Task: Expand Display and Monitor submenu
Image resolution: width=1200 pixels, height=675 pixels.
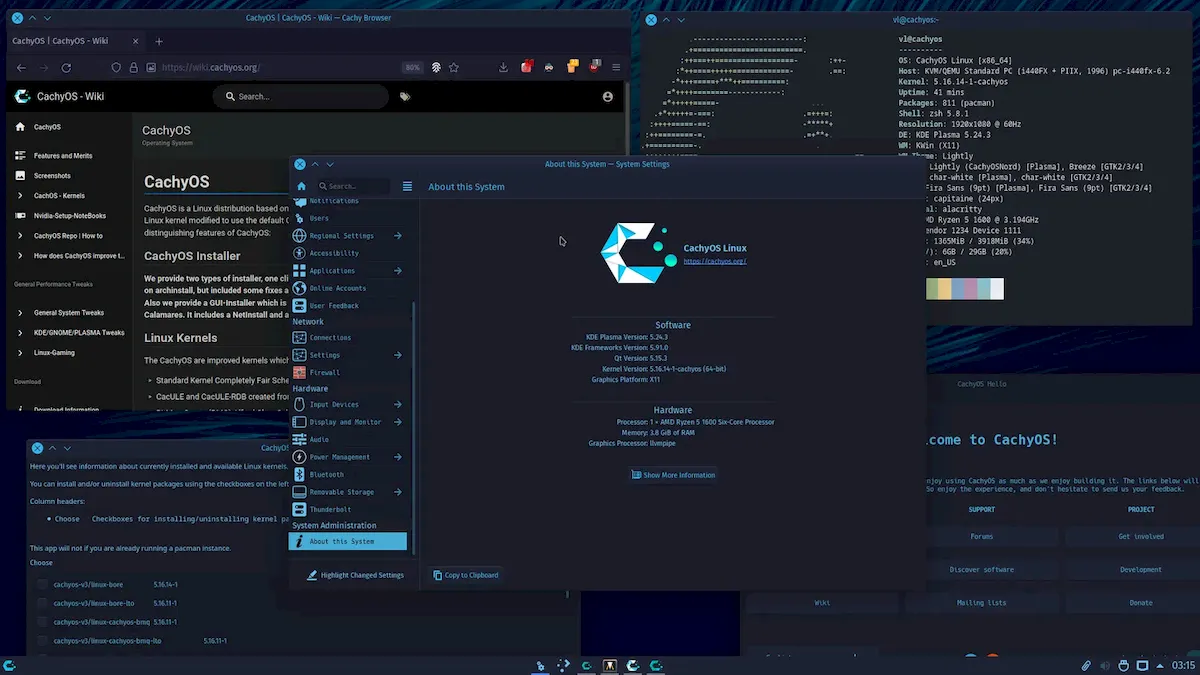Action: click(x=398, y=422)
